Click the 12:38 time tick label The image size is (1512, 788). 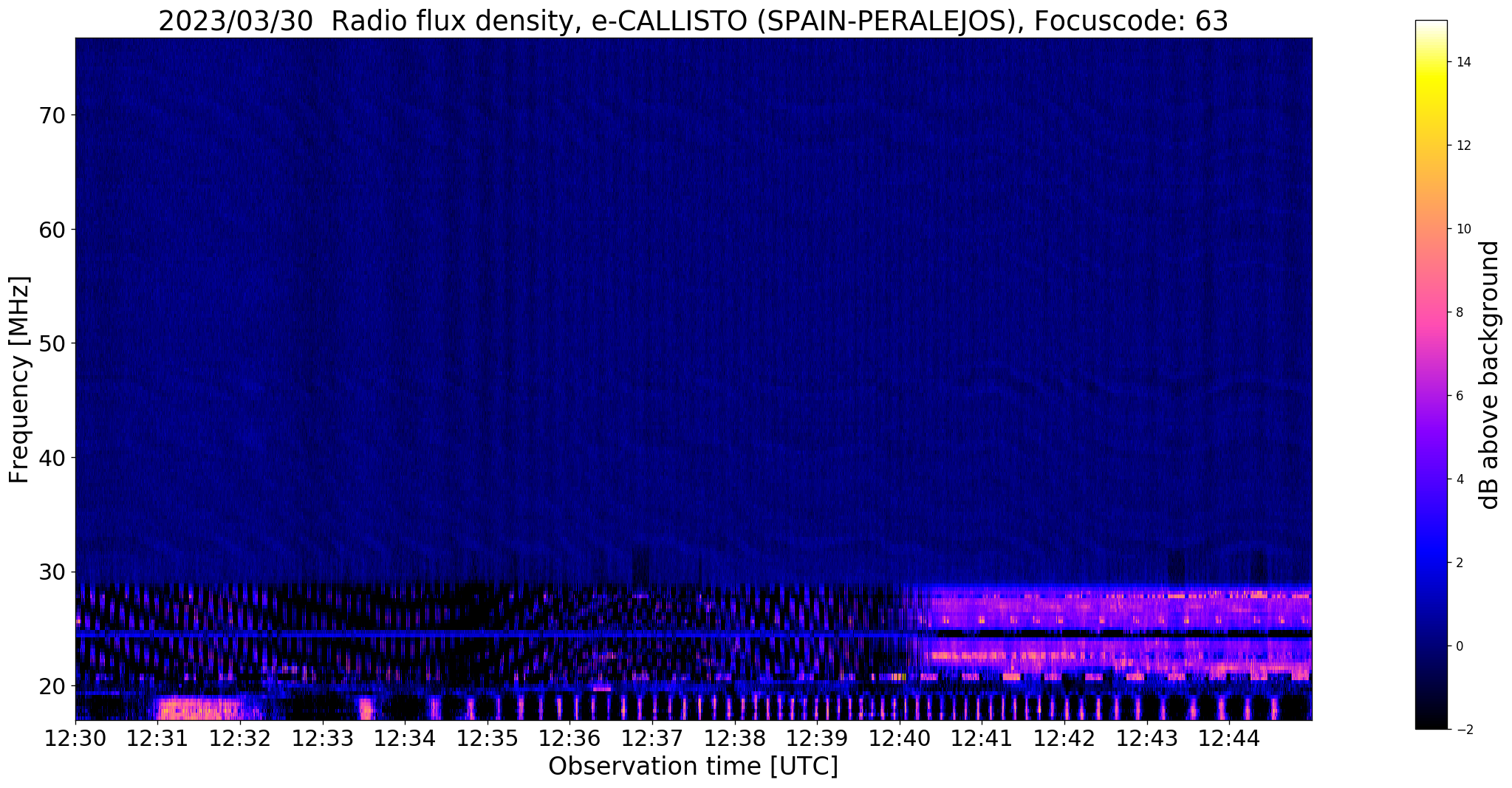coord(735,737)
